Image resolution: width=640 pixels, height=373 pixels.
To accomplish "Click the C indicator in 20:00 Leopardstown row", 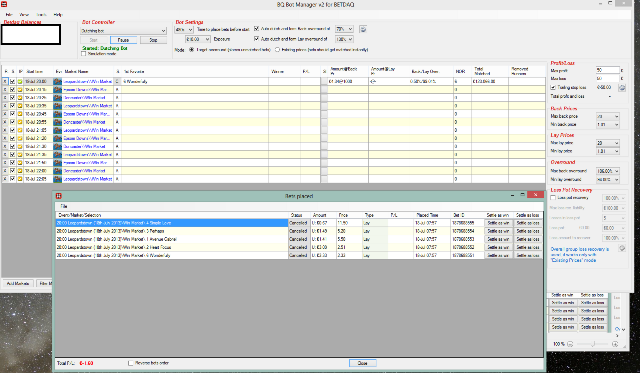I will pos(117,81).
